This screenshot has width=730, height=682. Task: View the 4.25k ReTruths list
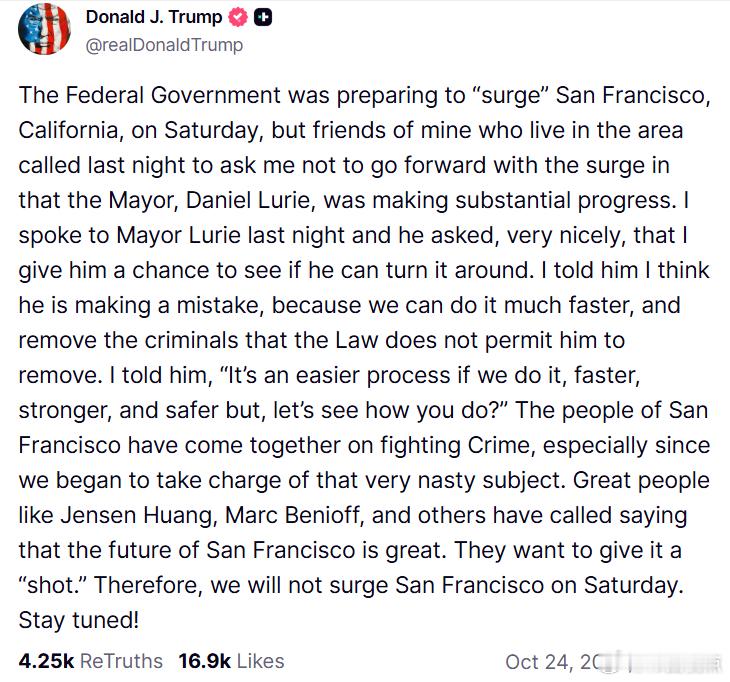coord(90,661)
